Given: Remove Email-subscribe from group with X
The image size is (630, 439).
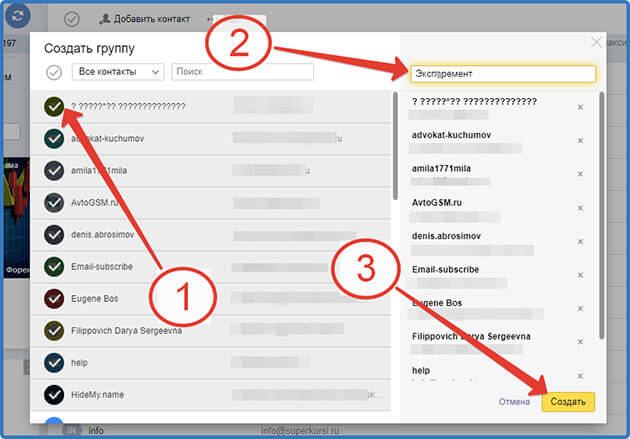Looking at the screenshot, I should (x=581, y=275).
